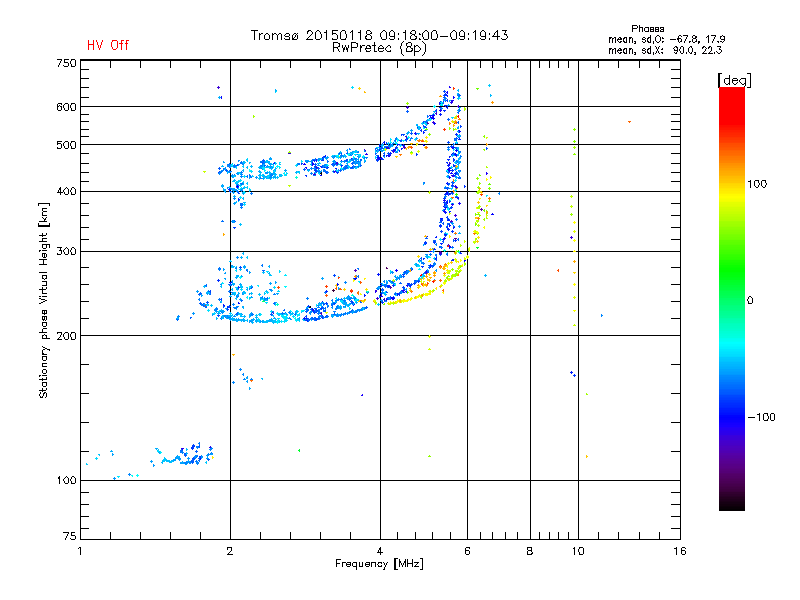The height and width of the screenshot is (600, 800).
Task: Click the Frequency [MHz] axis label
Action: [x=379, y=564]
